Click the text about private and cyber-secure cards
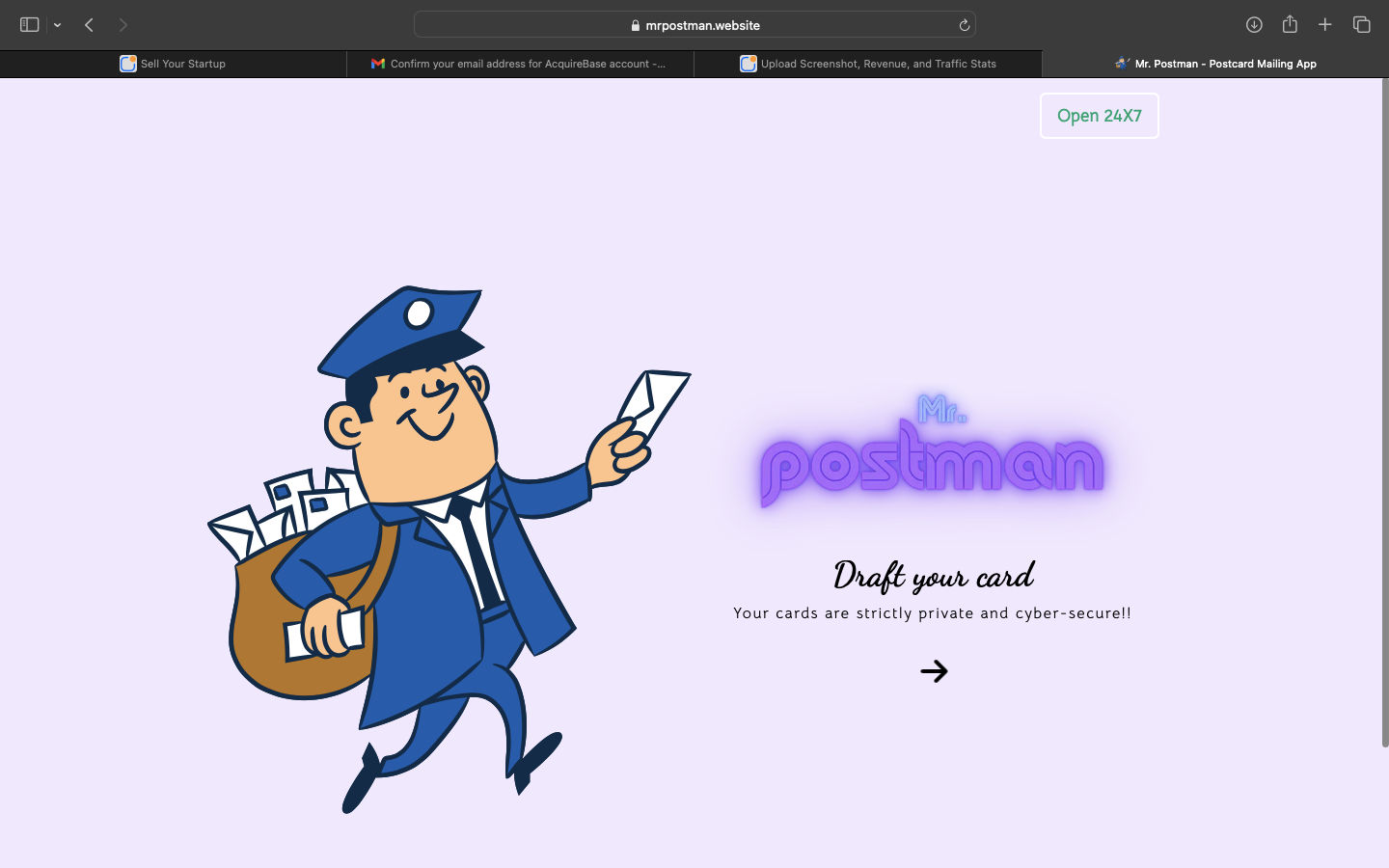The width and height of the screenshot is (1389, 868). pos(933,613)
